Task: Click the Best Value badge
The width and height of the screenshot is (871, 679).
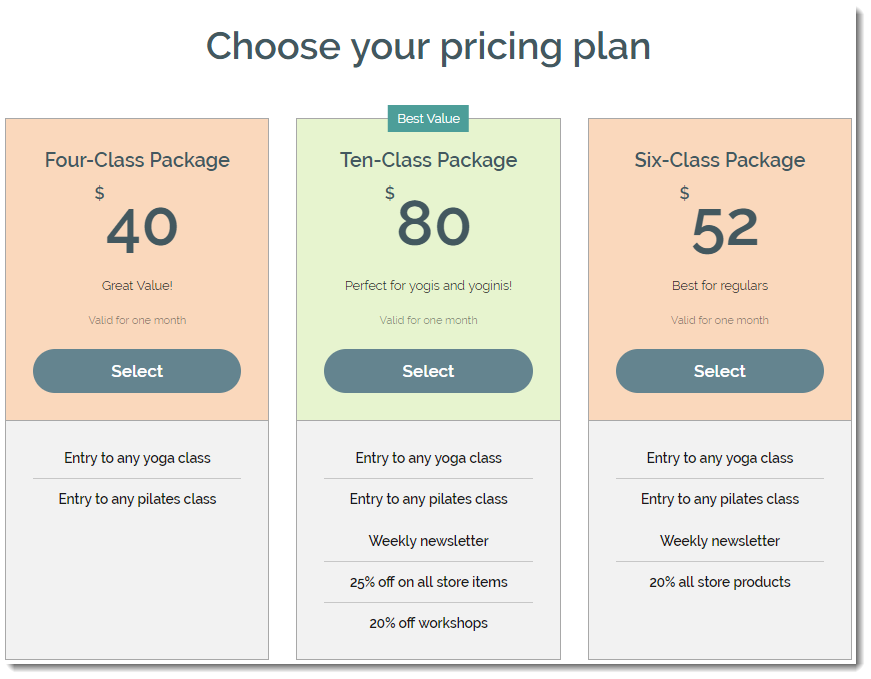Action: pyautogui.click(x=428, y=118)
